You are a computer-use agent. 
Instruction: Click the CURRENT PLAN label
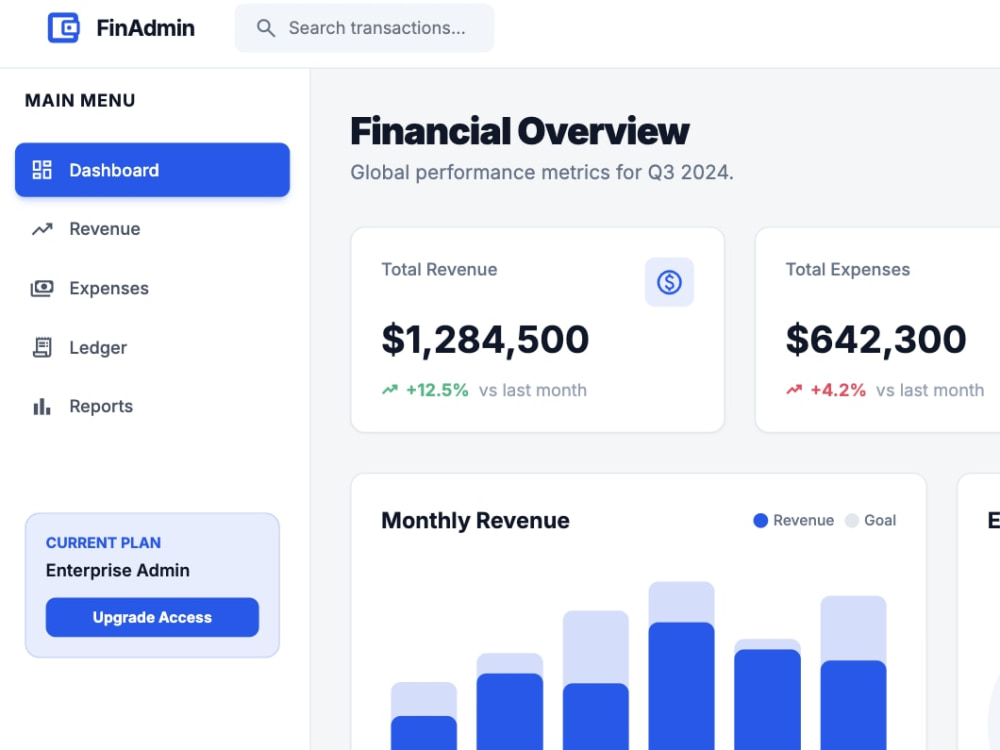(x=103, y=543)
